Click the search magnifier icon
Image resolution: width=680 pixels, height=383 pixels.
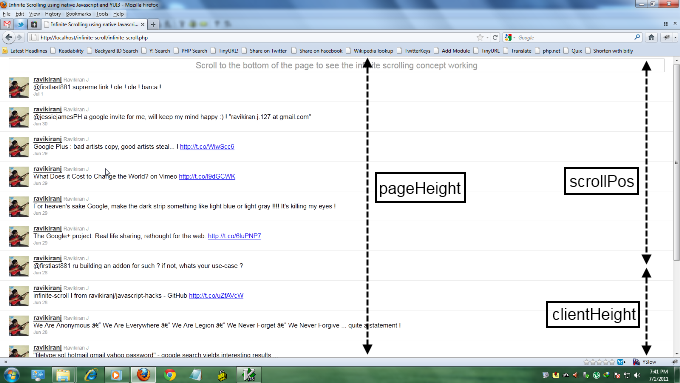[637, 37]
